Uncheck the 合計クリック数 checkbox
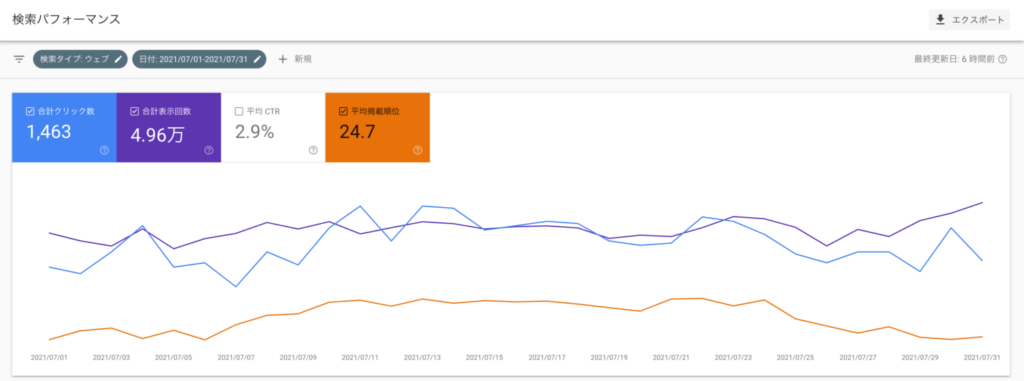 point(30,111)
